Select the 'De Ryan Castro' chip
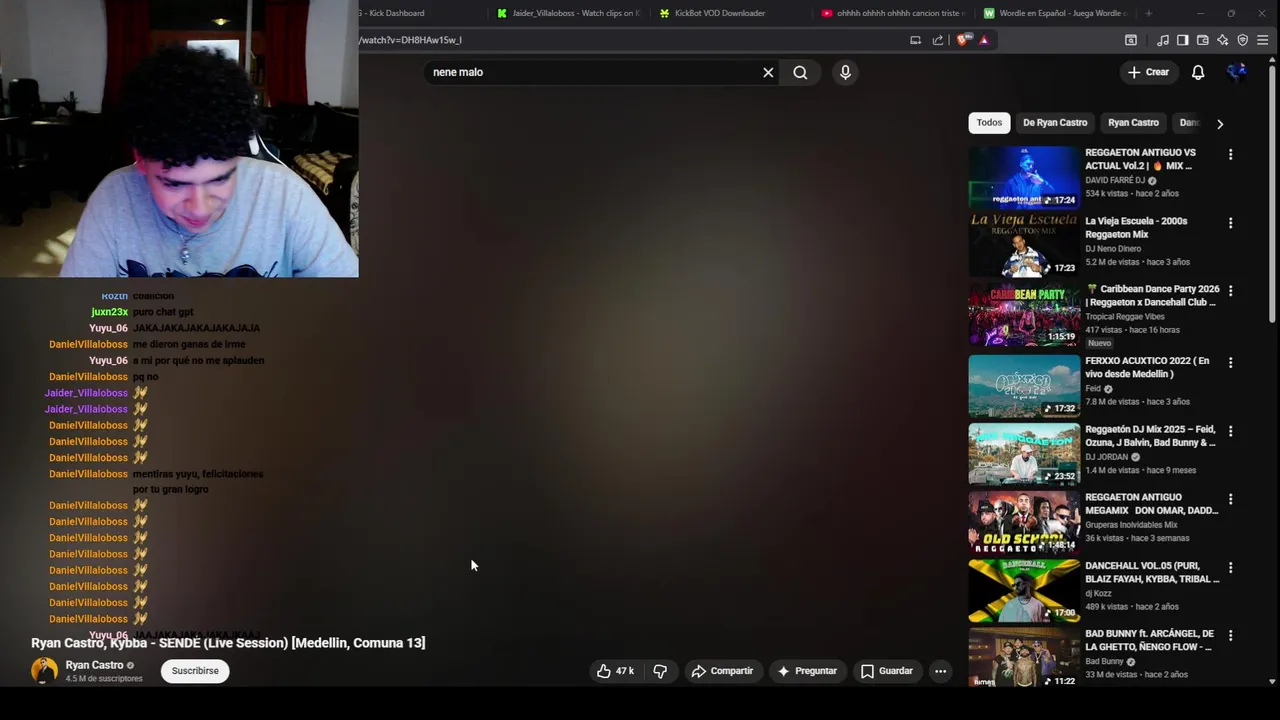 click(x=1055, y=123)
